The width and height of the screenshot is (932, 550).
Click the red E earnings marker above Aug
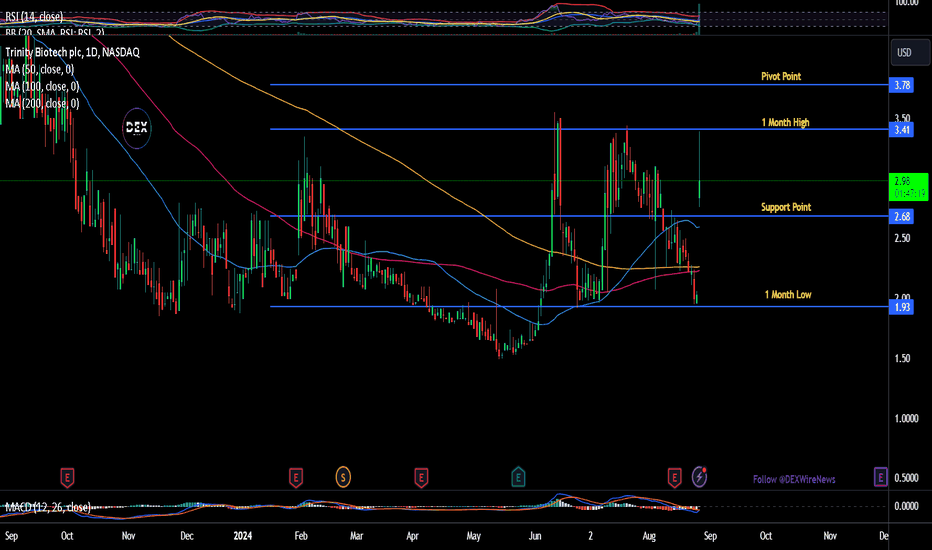pyautogui.click(x=674, y=477)
